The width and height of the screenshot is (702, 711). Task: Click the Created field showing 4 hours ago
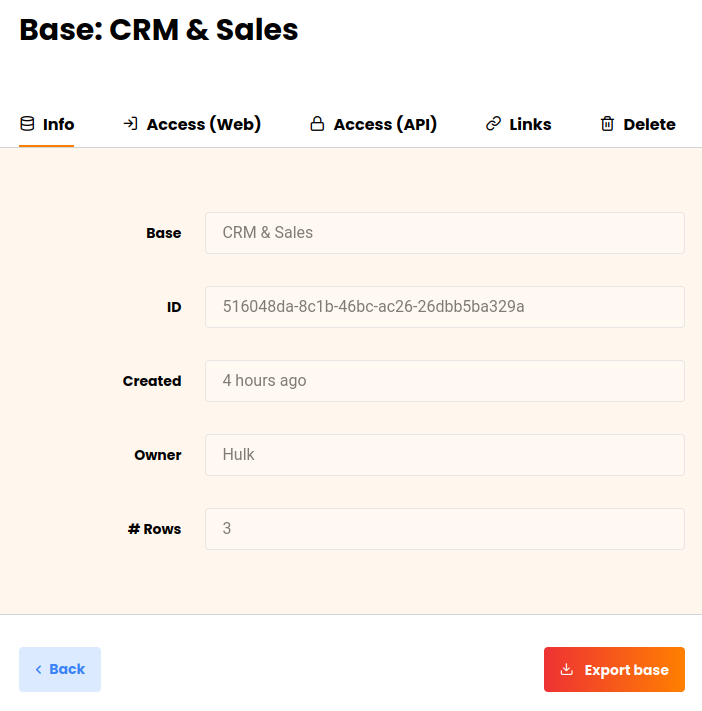pos(444,381)
